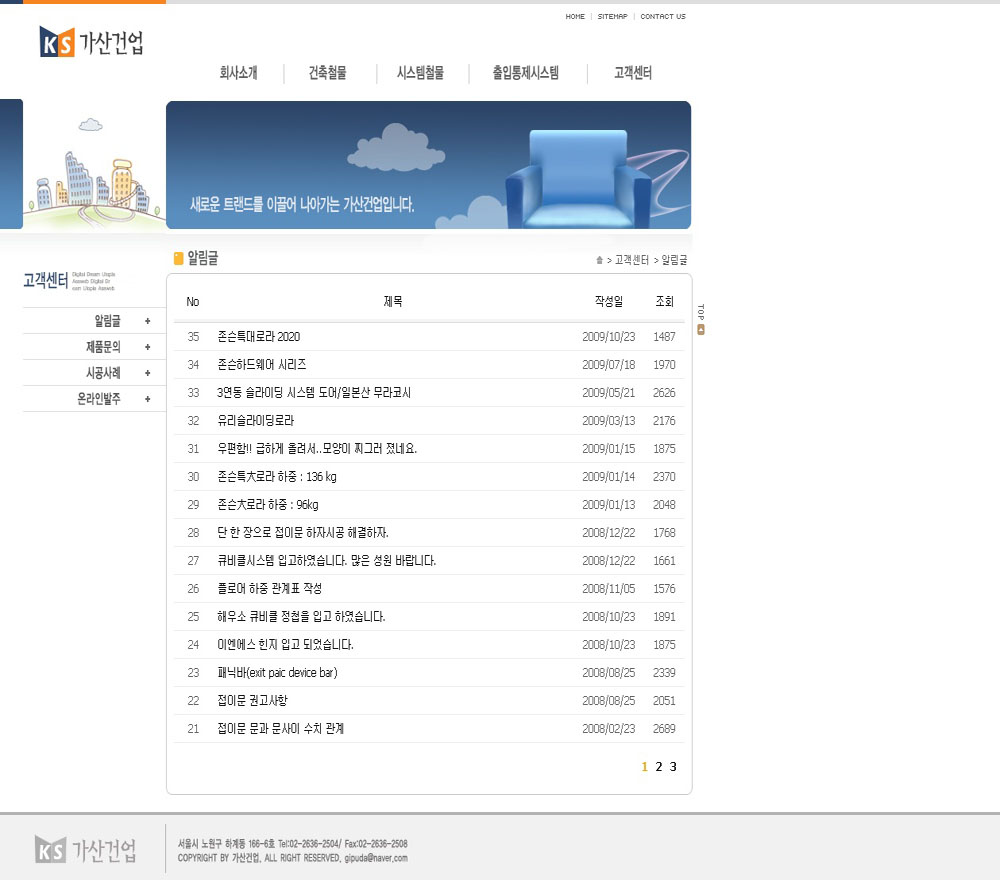Go to page 2 of the list
This screenshot has width=1000, height=880.
pos(659,767)
